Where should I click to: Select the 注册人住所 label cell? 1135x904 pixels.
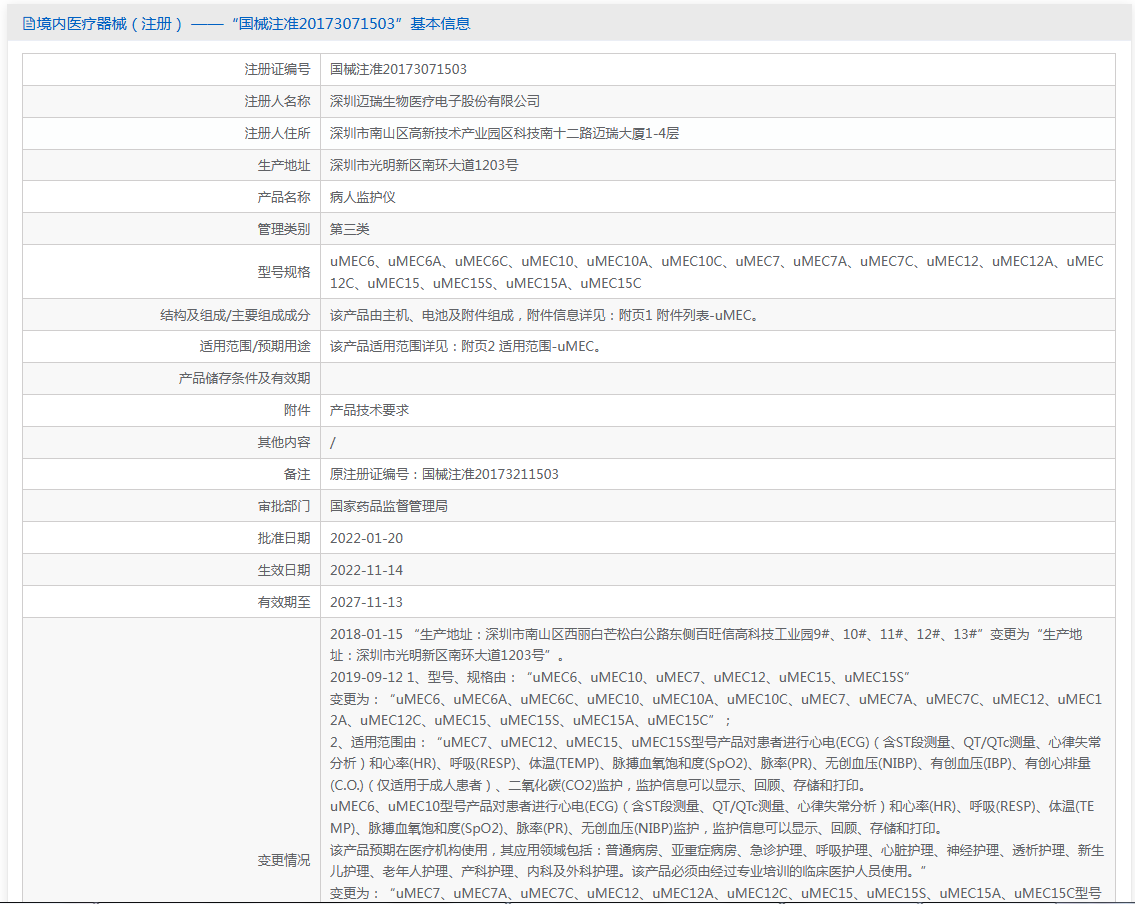point(277,133)
